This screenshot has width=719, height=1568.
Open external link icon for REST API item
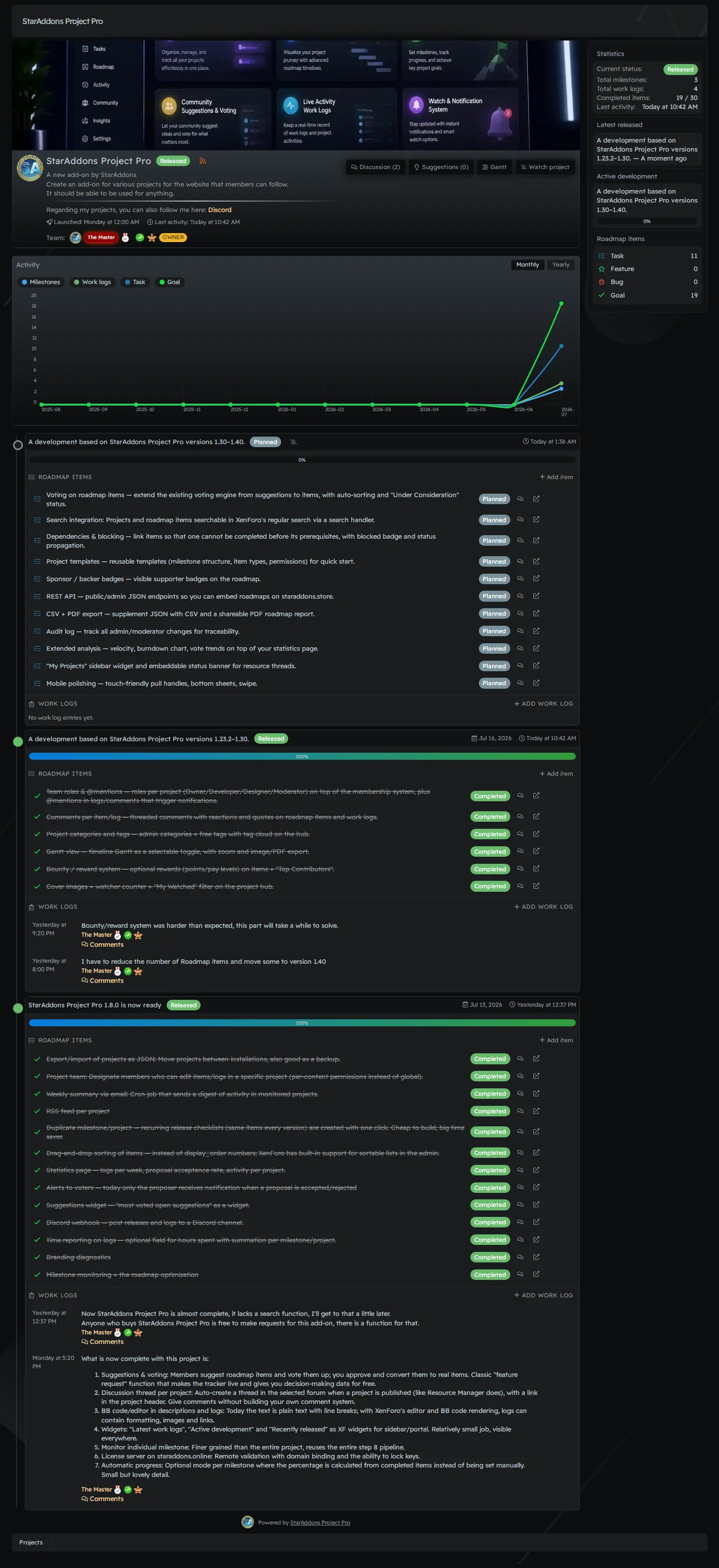coord(536,596)
